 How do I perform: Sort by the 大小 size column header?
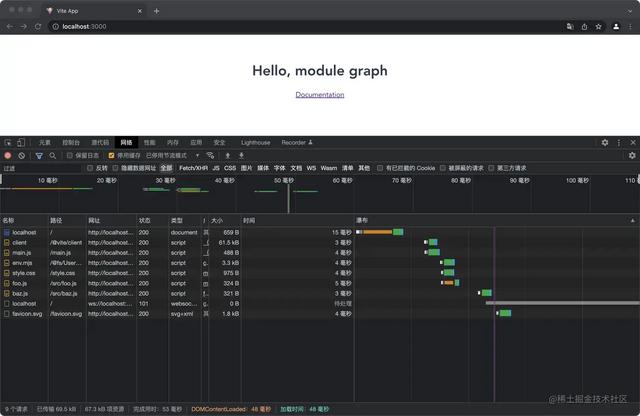(x=225, y=220)
